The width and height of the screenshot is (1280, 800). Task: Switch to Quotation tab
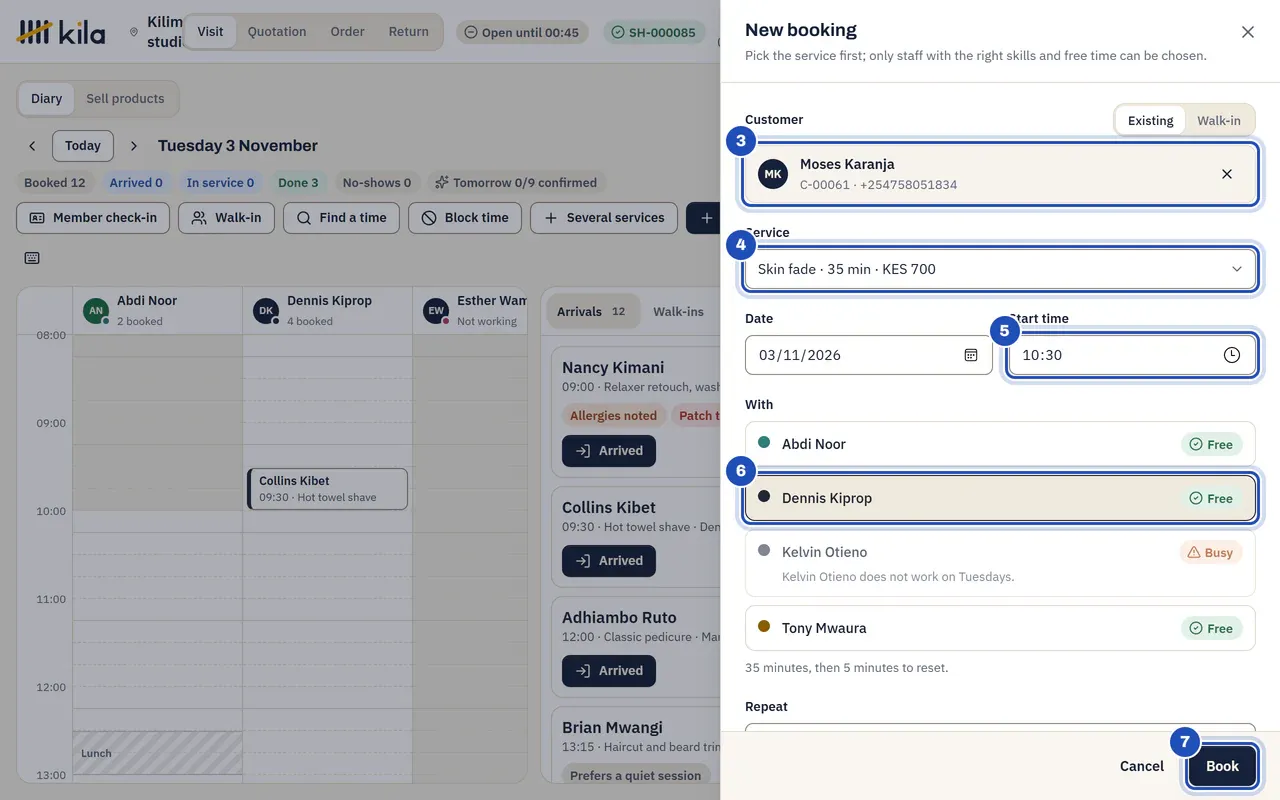pyautogui.click(x=277, y=31)
